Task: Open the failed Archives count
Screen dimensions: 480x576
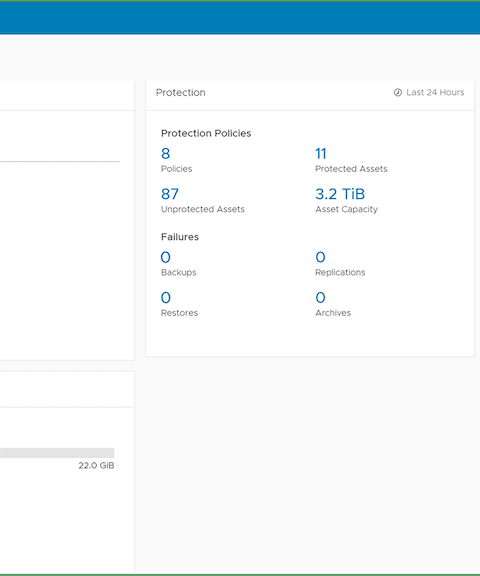Action: click(320, 298)
